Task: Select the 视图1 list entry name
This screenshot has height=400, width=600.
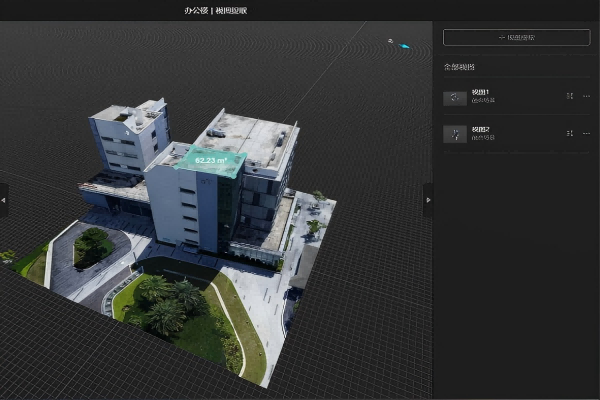Action: coord(481,92)
